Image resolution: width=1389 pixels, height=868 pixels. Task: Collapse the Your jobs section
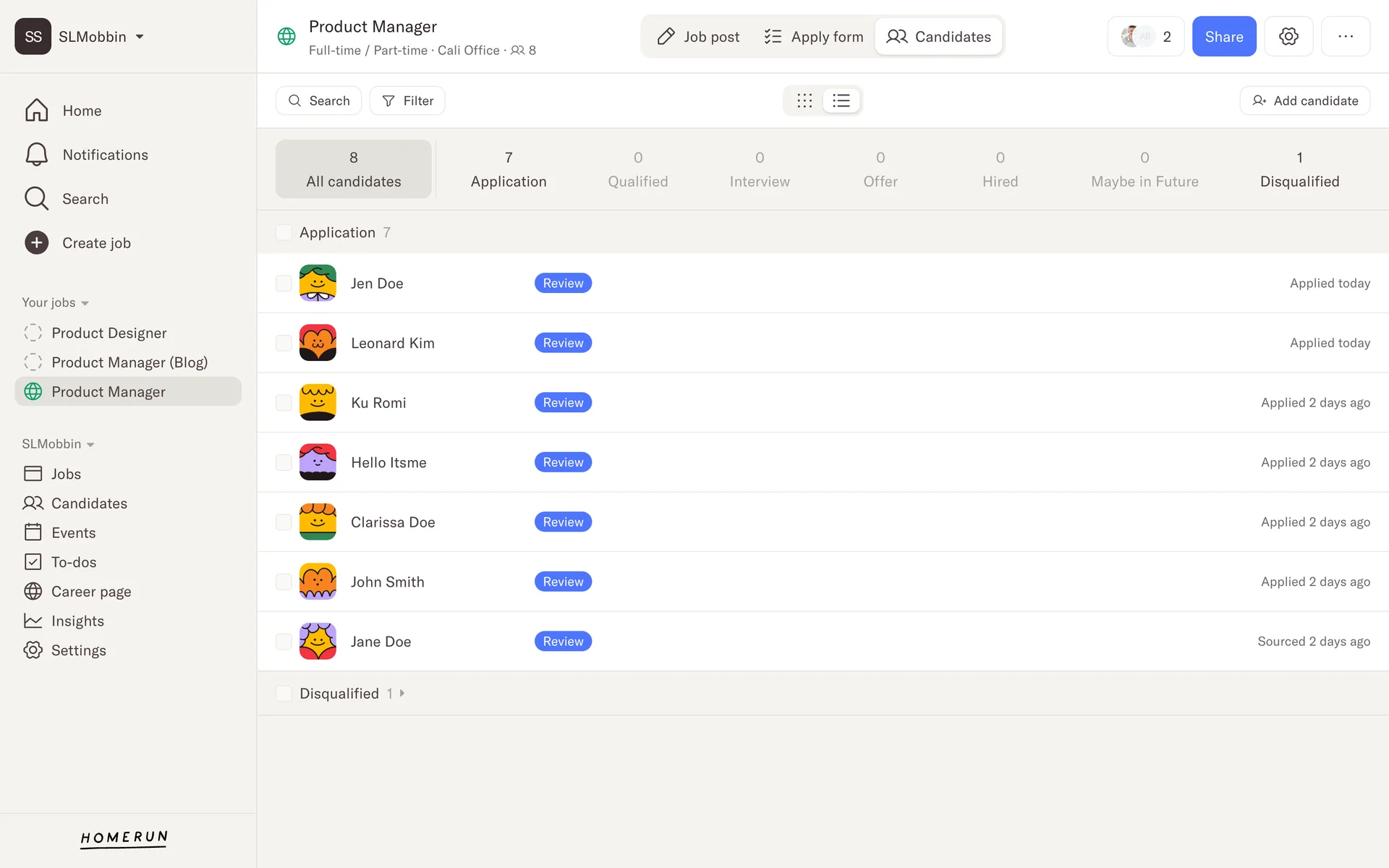pyautogui.click(x=85, y=303)
